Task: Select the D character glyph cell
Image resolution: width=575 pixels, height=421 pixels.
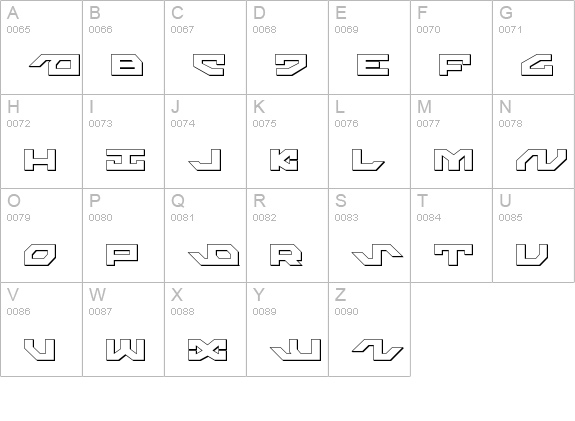Action: (288, 47)
